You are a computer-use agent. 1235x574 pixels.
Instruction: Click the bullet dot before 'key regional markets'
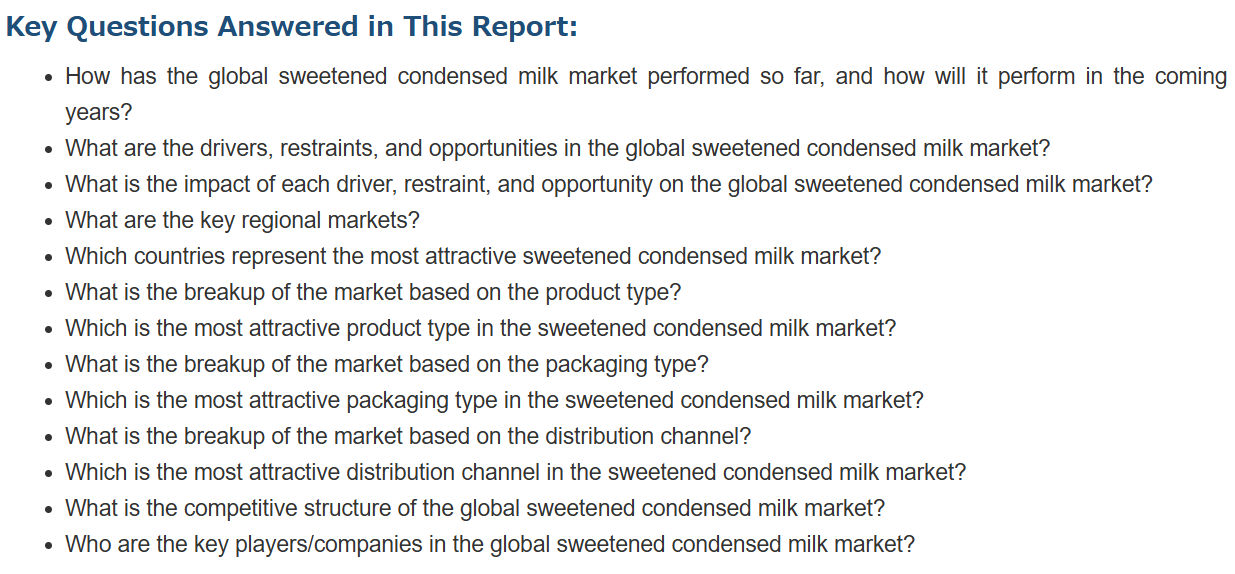(49, 221)
